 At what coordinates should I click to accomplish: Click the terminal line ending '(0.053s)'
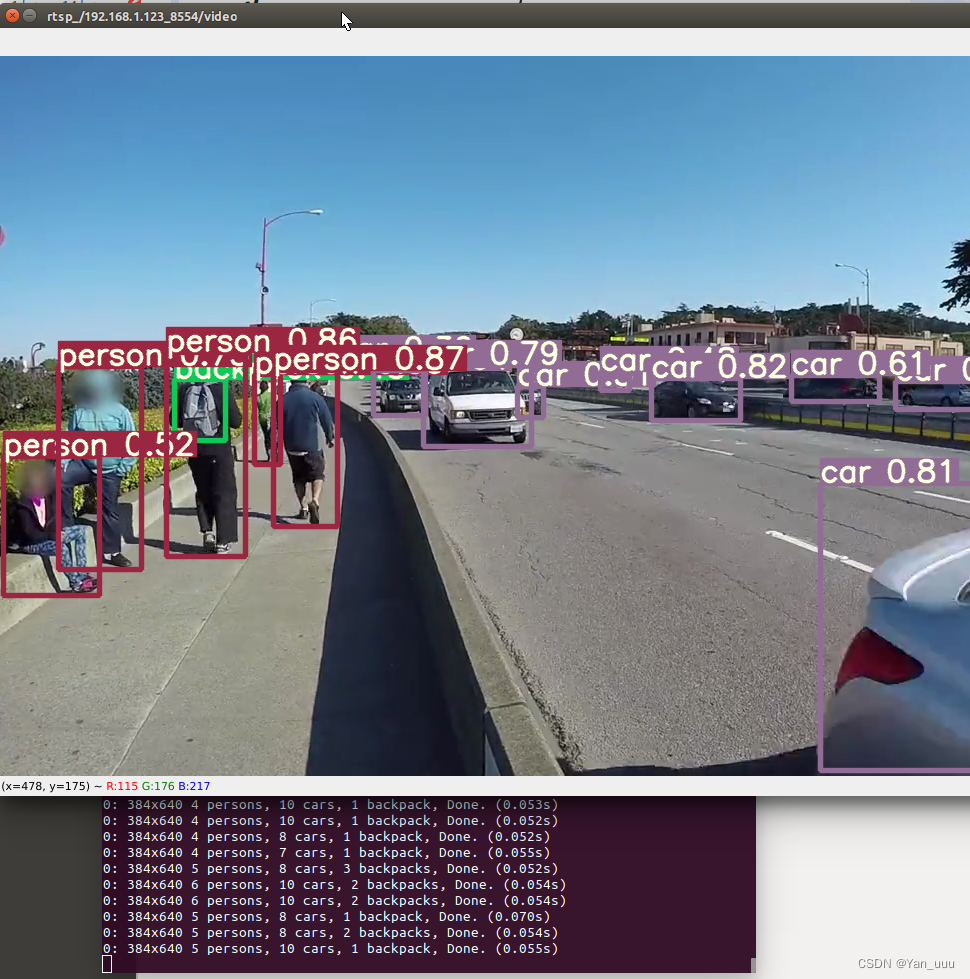pos(331,805)
